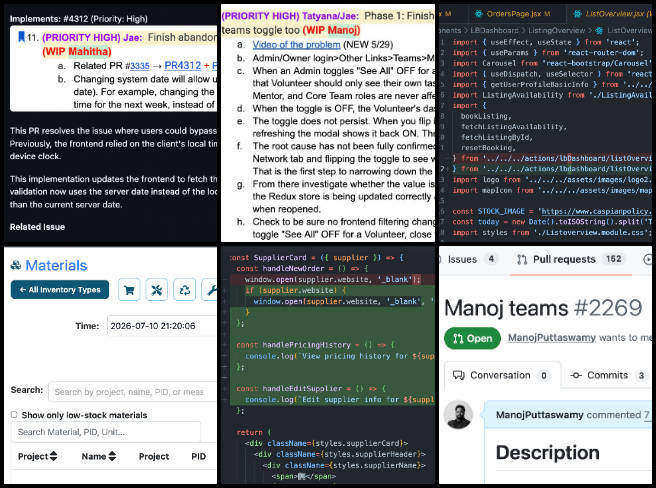Image resolution: width=656 pixels, height=488 pixels.
Task: Click the Materials heading icon
Action: coord(16,265)
